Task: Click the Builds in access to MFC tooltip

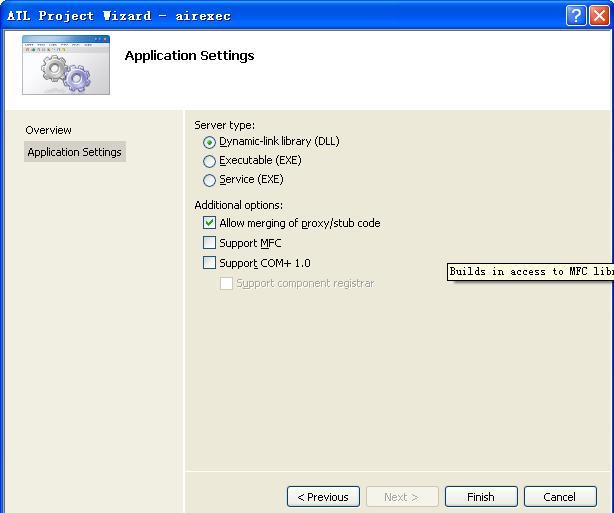Action: 530,272
